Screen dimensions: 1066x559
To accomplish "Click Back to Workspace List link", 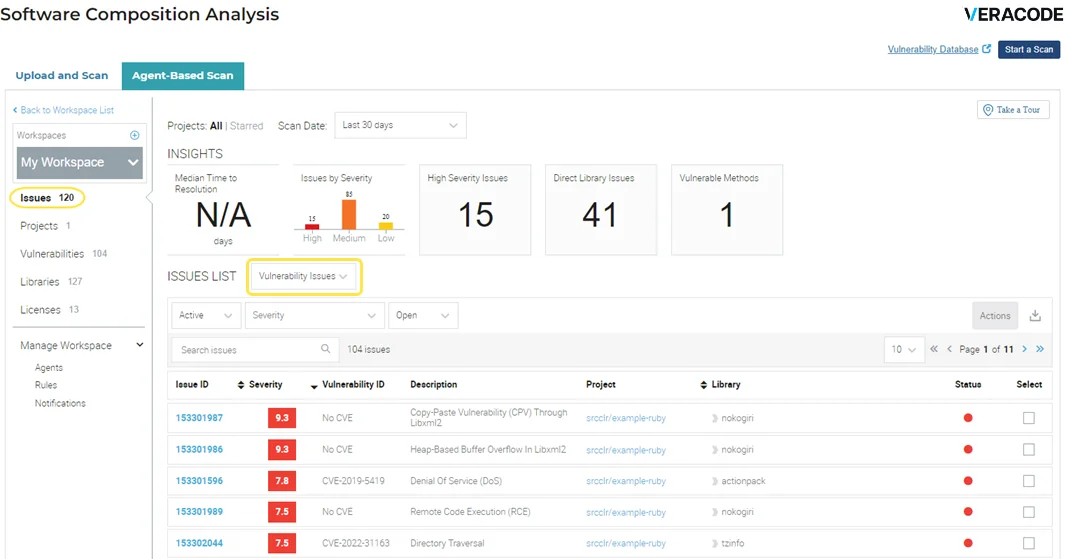I will pyautogui.click(x=67, y=110).
